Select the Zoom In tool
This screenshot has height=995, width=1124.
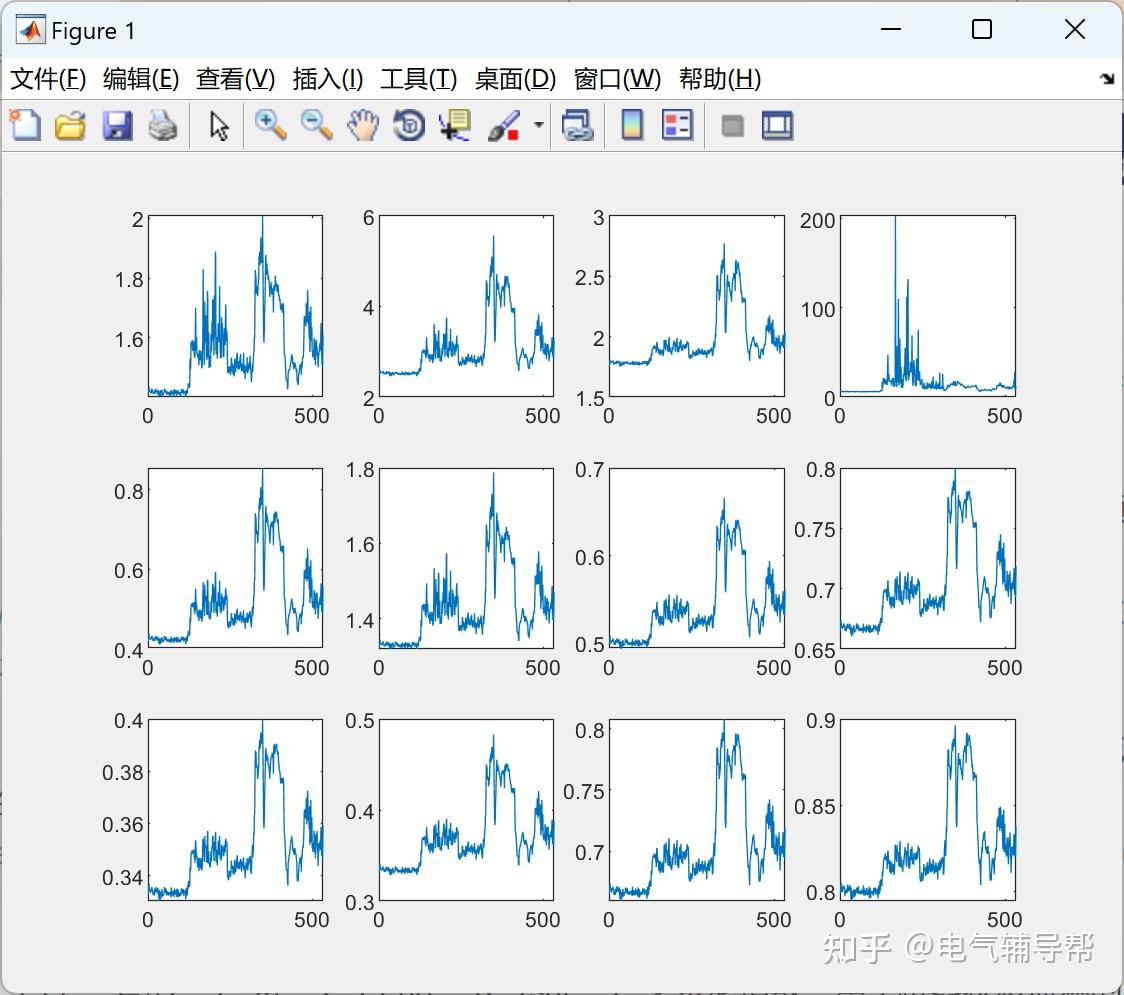270,125
